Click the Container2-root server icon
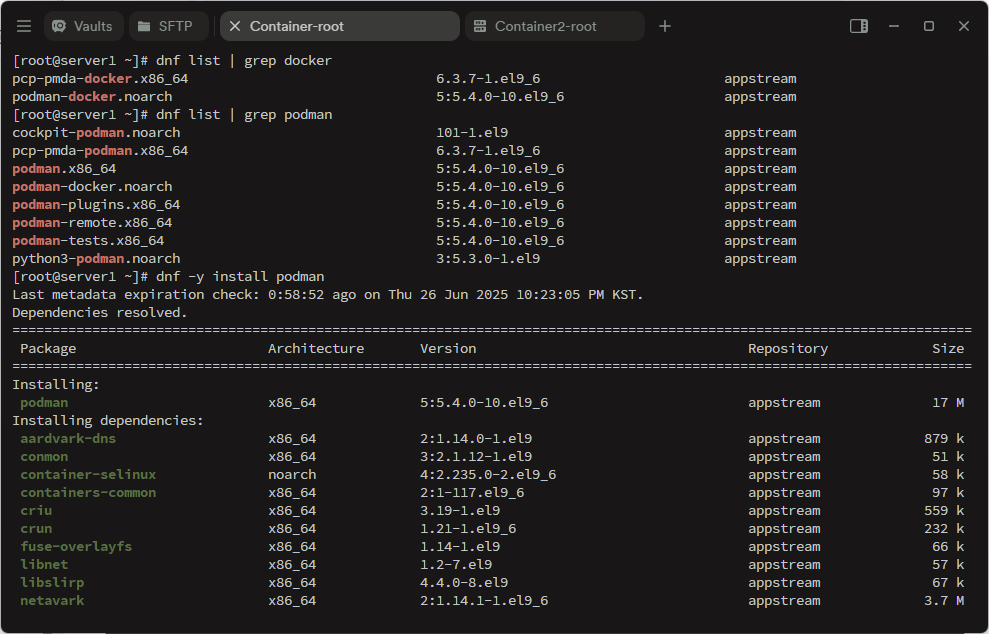Viewport: 989px width, 634px height. (x=480, y=26)
